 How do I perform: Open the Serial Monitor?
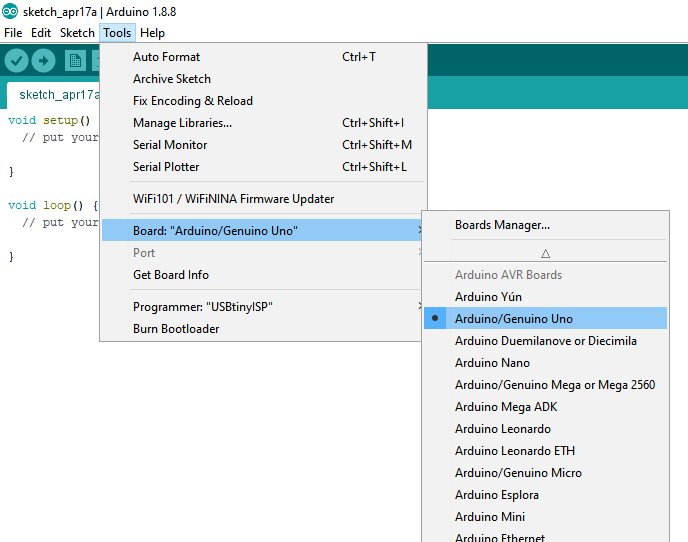click(x=263, y=144)
